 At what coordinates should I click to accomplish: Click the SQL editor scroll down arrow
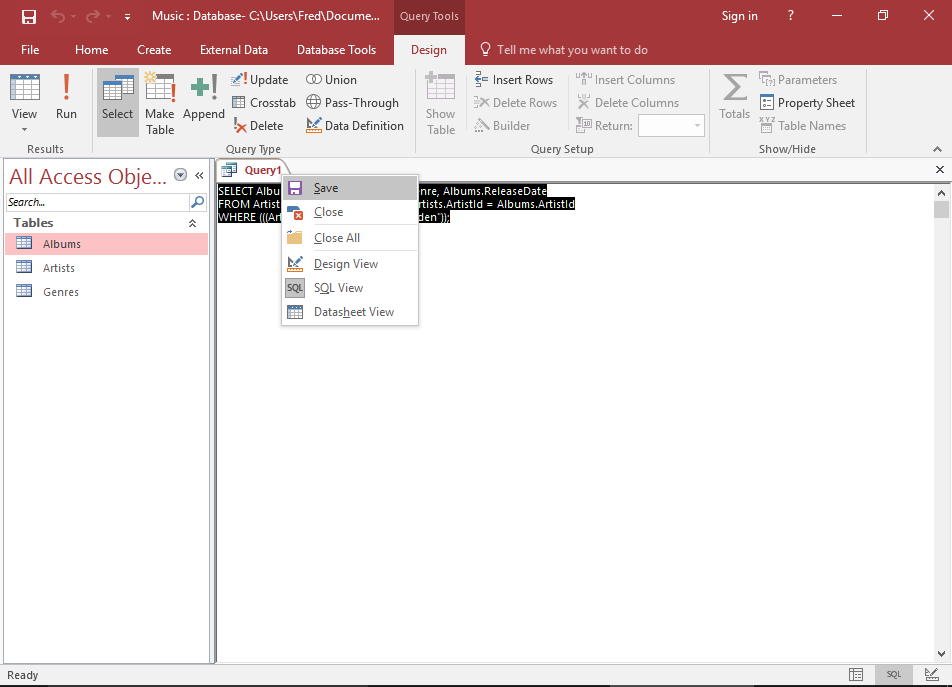[x=941, y=654]
